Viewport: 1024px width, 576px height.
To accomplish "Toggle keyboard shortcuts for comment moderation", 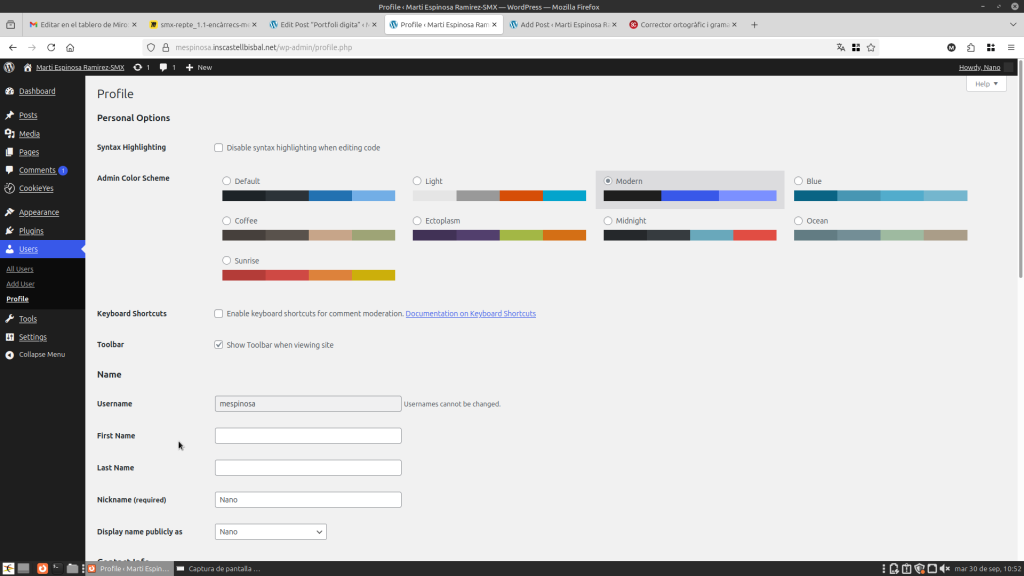I will 219,314.
